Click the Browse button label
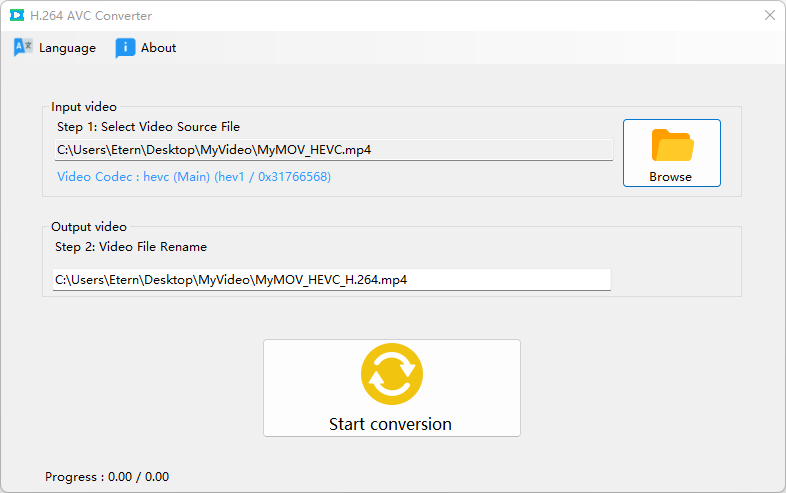The image size is (786, 493). 671,177
